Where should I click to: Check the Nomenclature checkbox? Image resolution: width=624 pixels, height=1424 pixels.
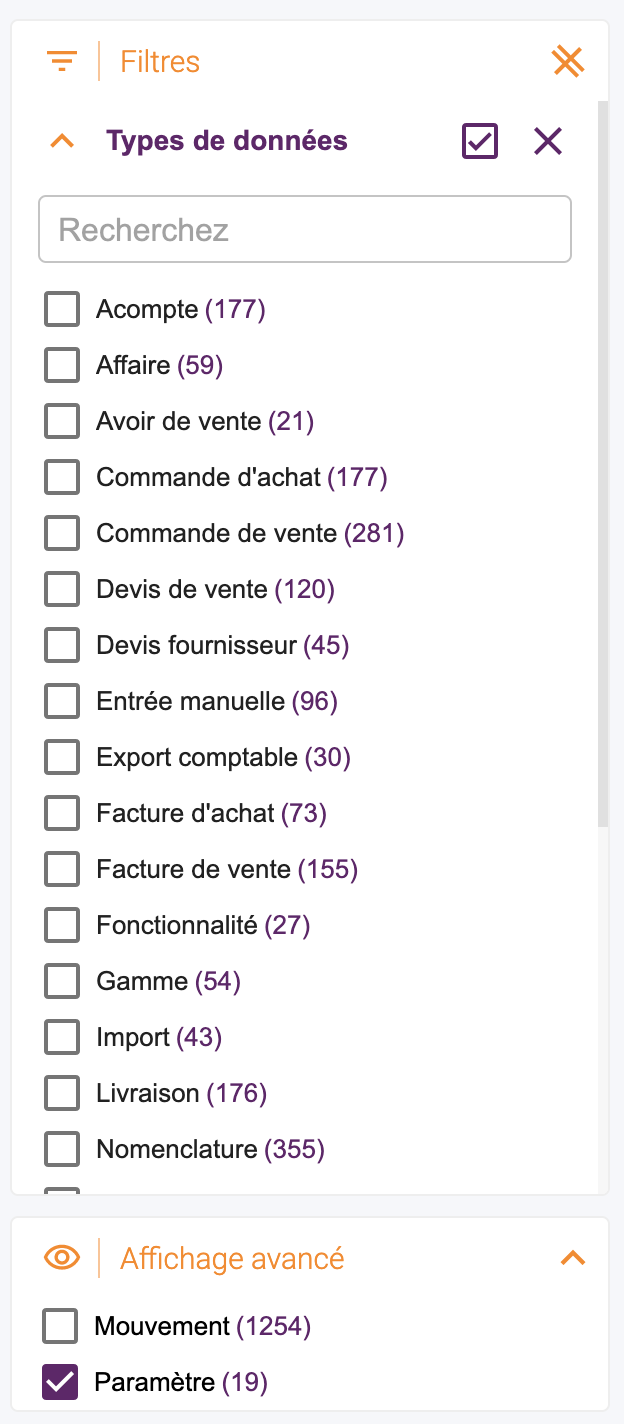pos(62,1150)
